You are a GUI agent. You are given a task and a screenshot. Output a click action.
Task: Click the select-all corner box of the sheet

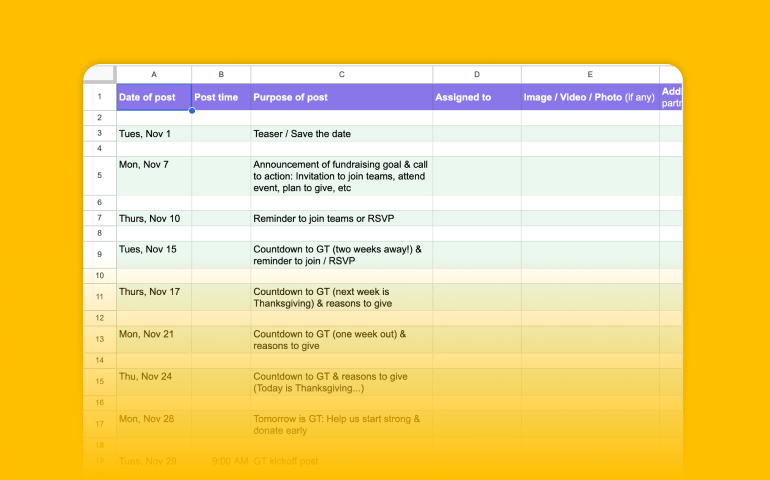click(100, 74)
